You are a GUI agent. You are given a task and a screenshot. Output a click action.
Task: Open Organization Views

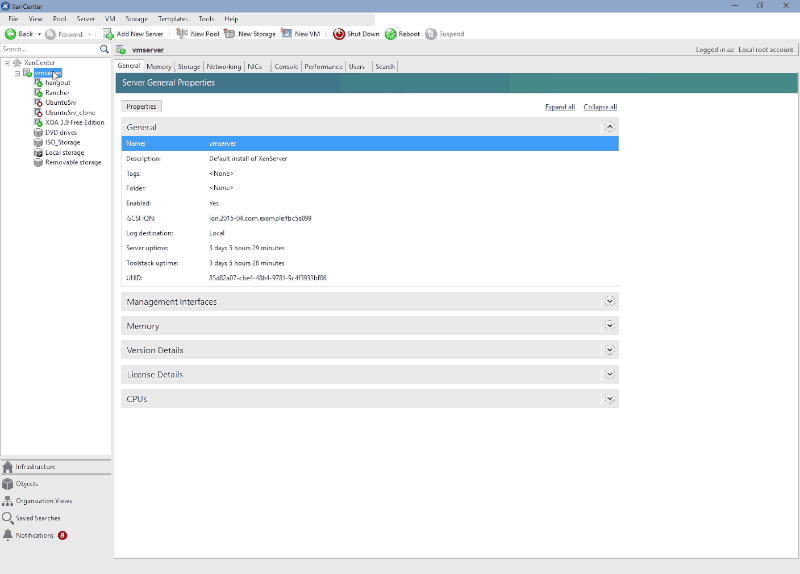(x=56, y=501)
